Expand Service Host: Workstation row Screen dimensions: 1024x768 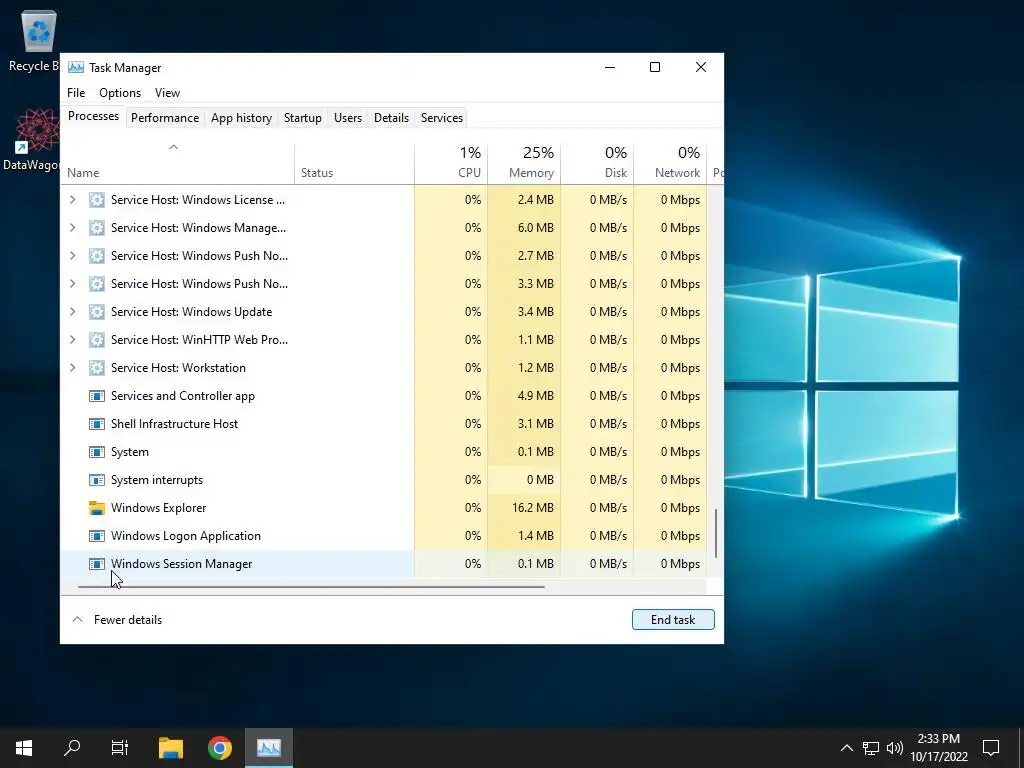pos(72,368)
